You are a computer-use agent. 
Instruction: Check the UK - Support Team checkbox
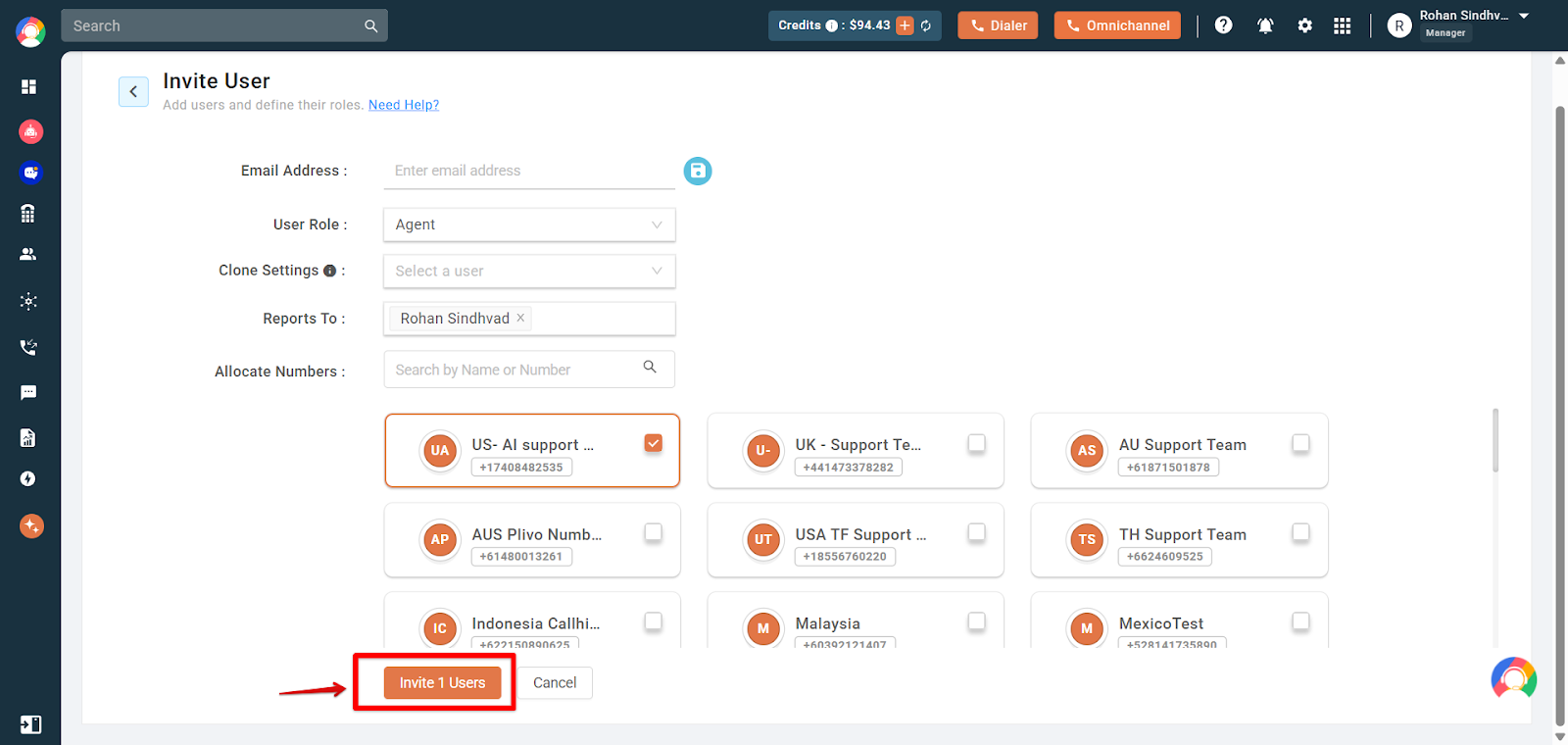[977, 443]
